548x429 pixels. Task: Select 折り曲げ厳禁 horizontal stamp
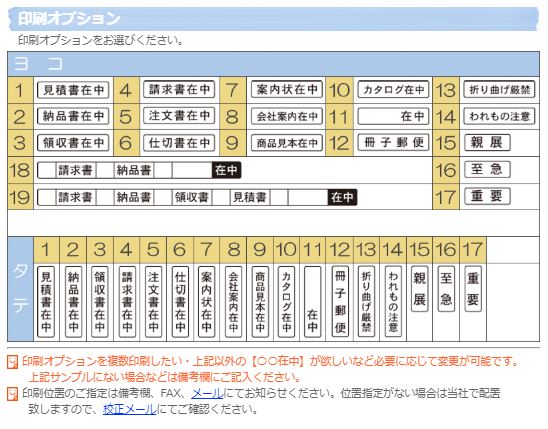[499, 90]
